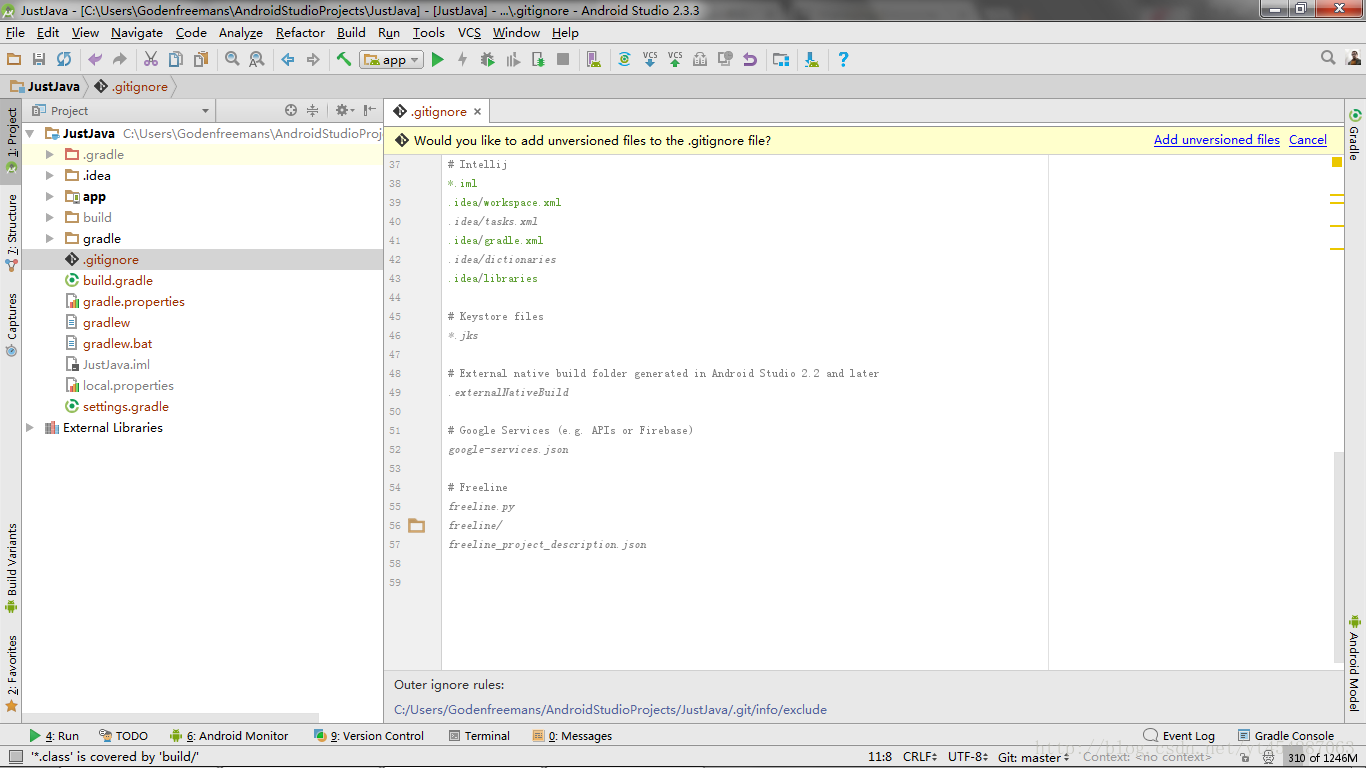The image size is (1366, 768).
Task: Expand the build folder node
Action: click(50, 218)
